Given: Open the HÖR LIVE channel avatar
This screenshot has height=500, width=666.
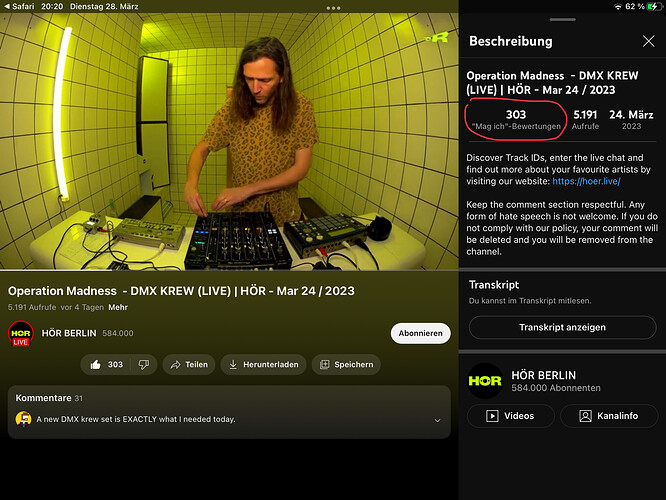Looking at the screenshot, I should tap(20, 334).
